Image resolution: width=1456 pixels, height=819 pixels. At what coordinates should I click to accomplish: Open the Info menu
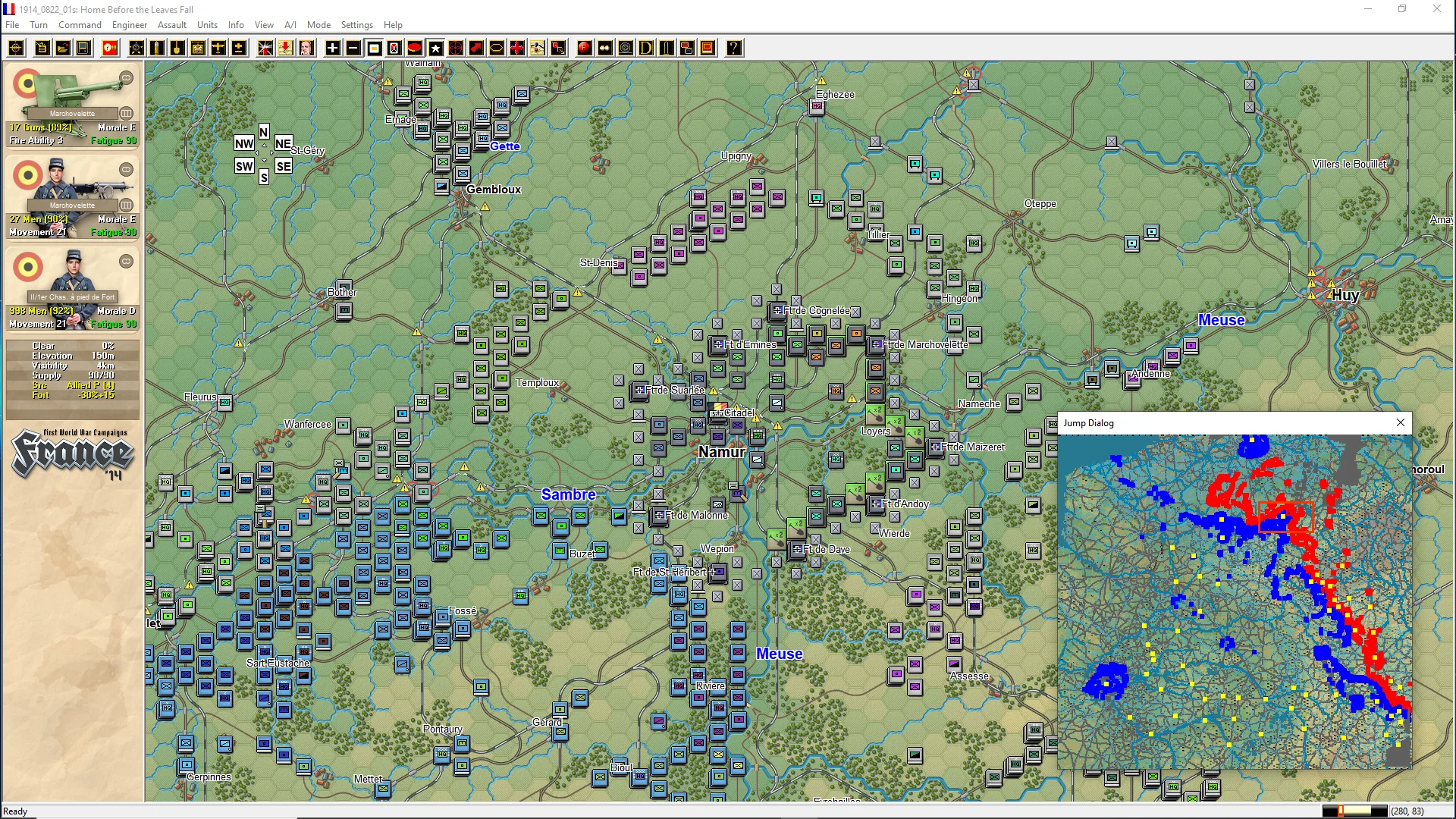pyautogui.click(x=236, y=25)
